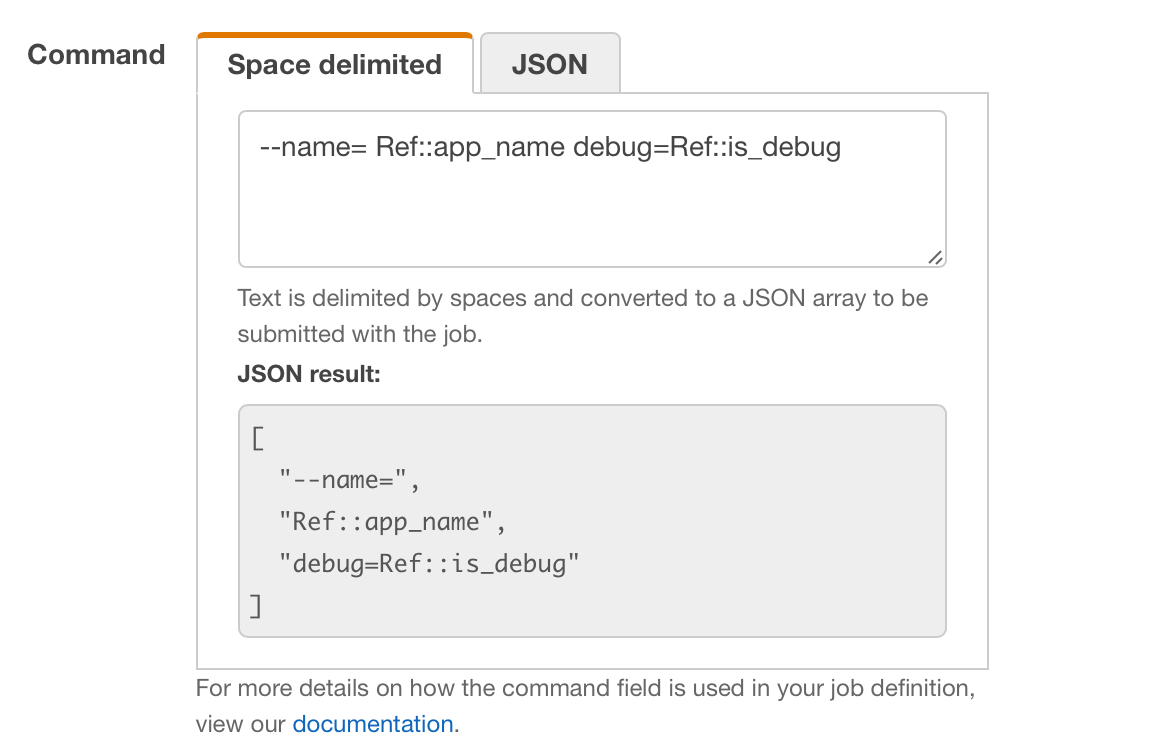This screenshot has width=1174, height=756.
Task: Click the "--name=" line in JSON result
Action: point(346,480)
